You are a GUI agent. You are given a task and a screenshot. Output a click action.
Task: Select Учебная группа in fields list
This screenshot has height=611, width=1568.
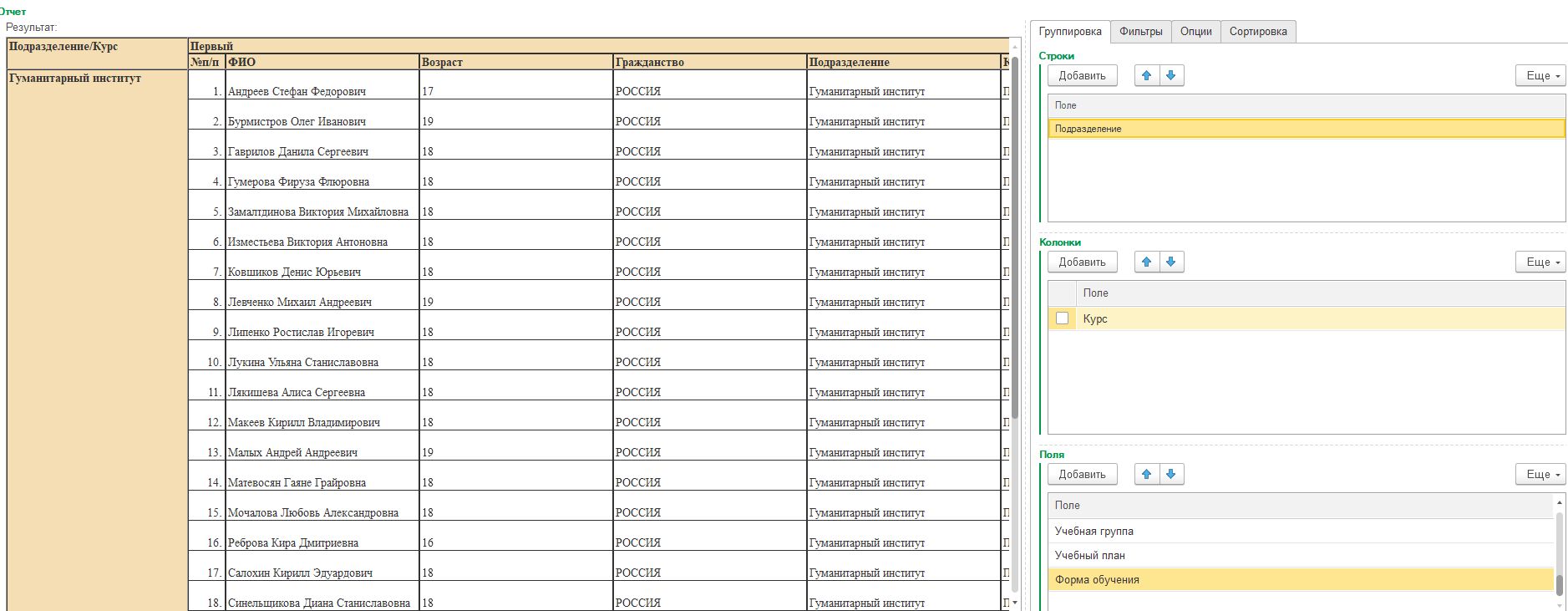[x=1094, y=532]
